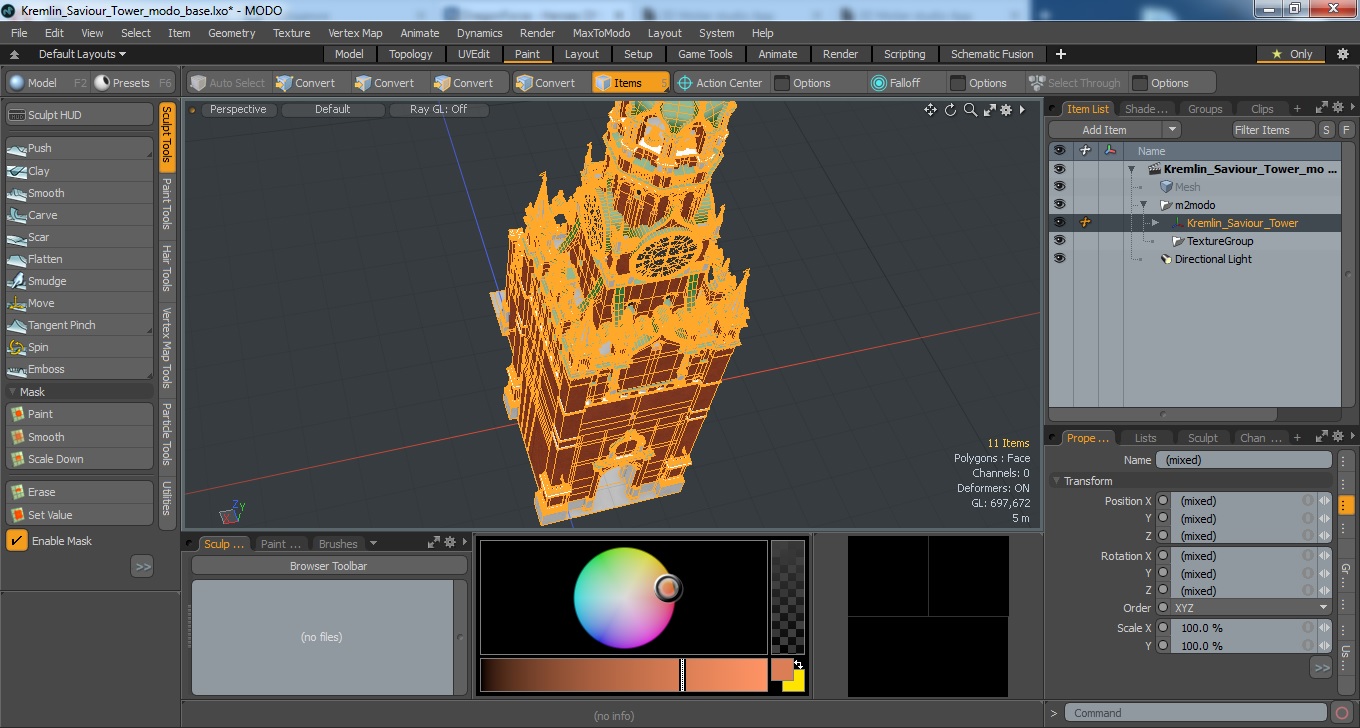
Task: Select the Emboss sculpt tool
Action: point(79,369)
